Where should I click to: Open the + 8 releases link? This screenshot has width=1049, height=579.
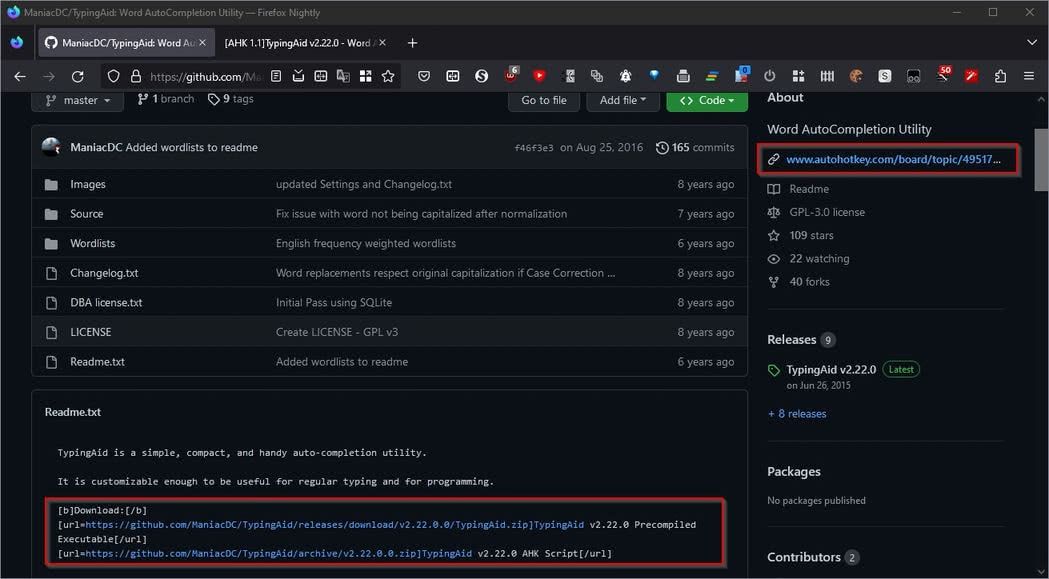click(x=797, y=413)
